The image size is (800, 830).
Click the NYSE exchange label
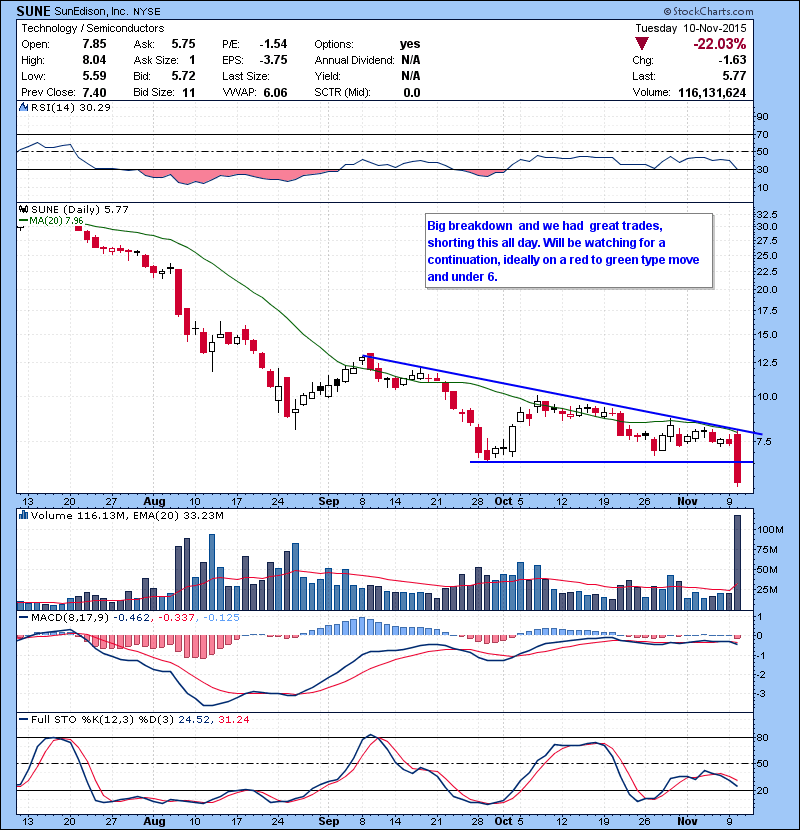click(x=147, y=12)
